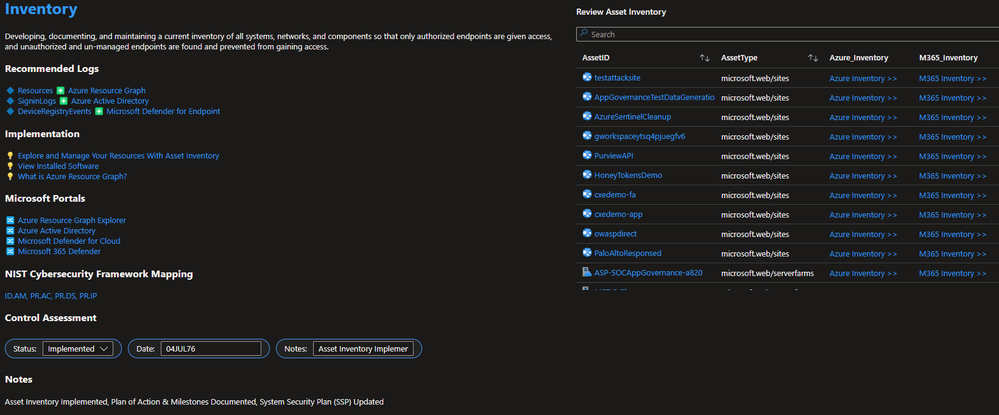Select microsoft.web/serverfarms cell text
Screen dimensions: 999x415
(x=767, y=273)
